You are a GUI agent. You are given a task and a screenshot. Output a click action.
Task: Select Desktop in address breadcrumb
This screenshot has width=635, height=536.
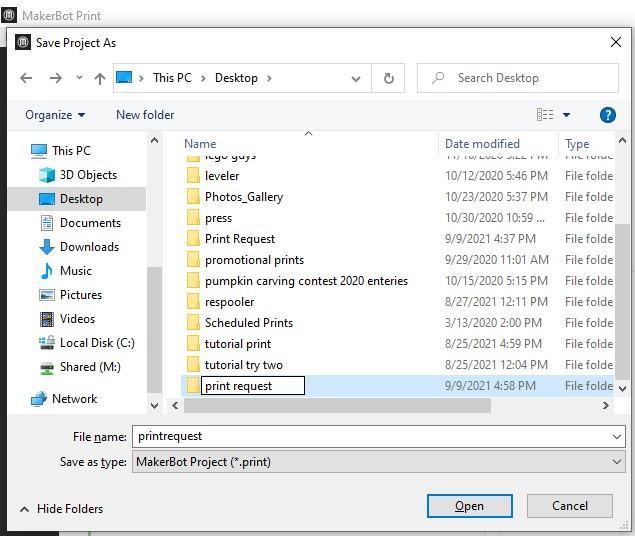point(236,78)
